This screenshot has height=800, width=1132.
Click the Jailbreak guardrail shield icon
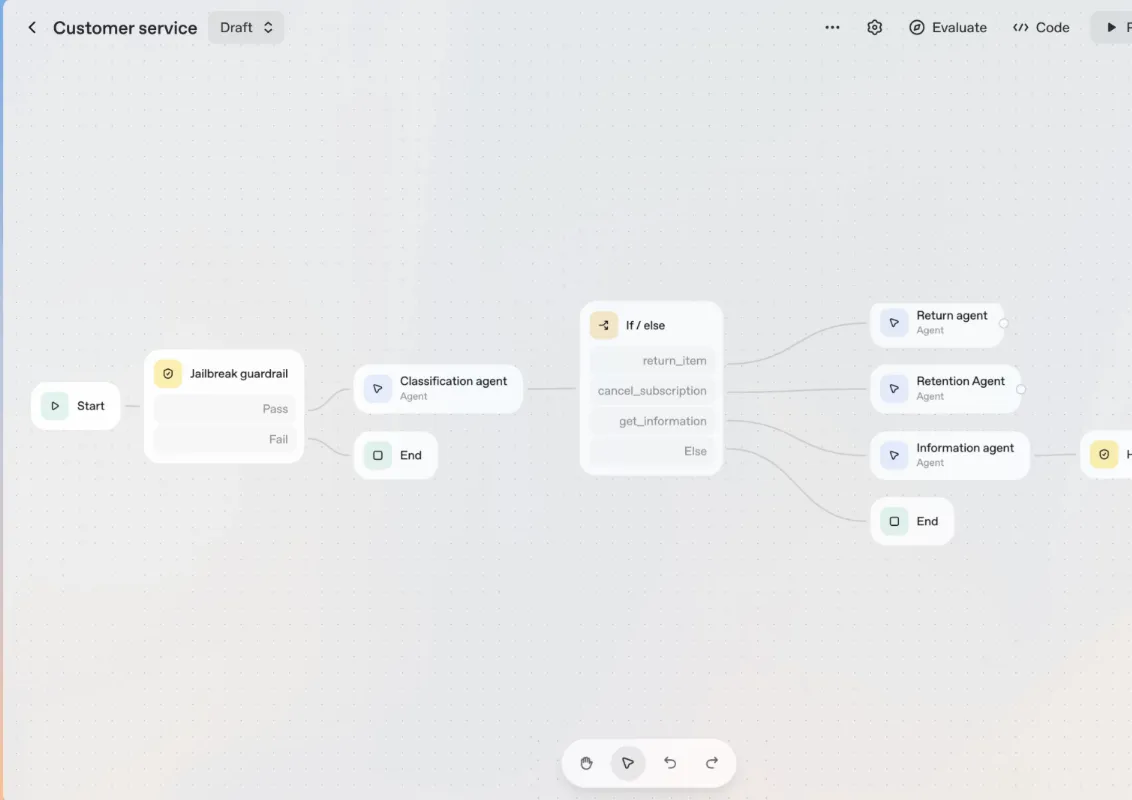[167, 373]
